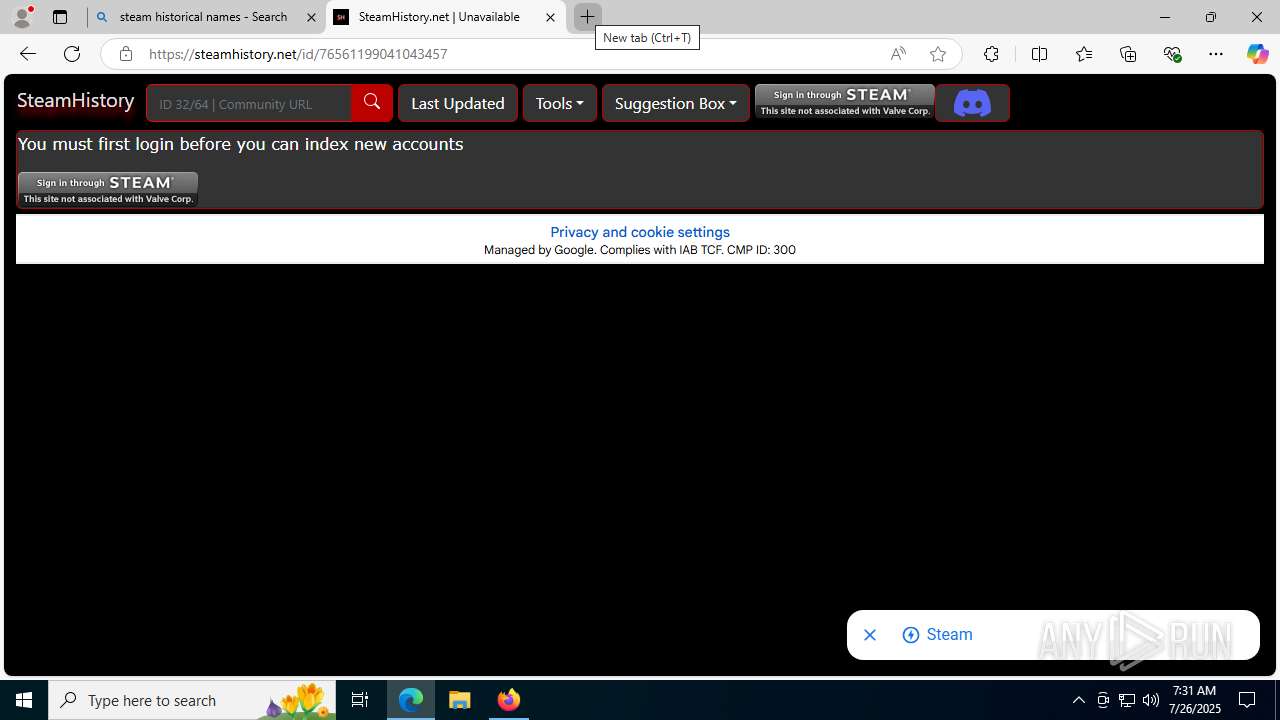The image size is (1280, 720).
Task: Open Tab actions menu icon
Action: pyautogui.click(x=60, y=17)
